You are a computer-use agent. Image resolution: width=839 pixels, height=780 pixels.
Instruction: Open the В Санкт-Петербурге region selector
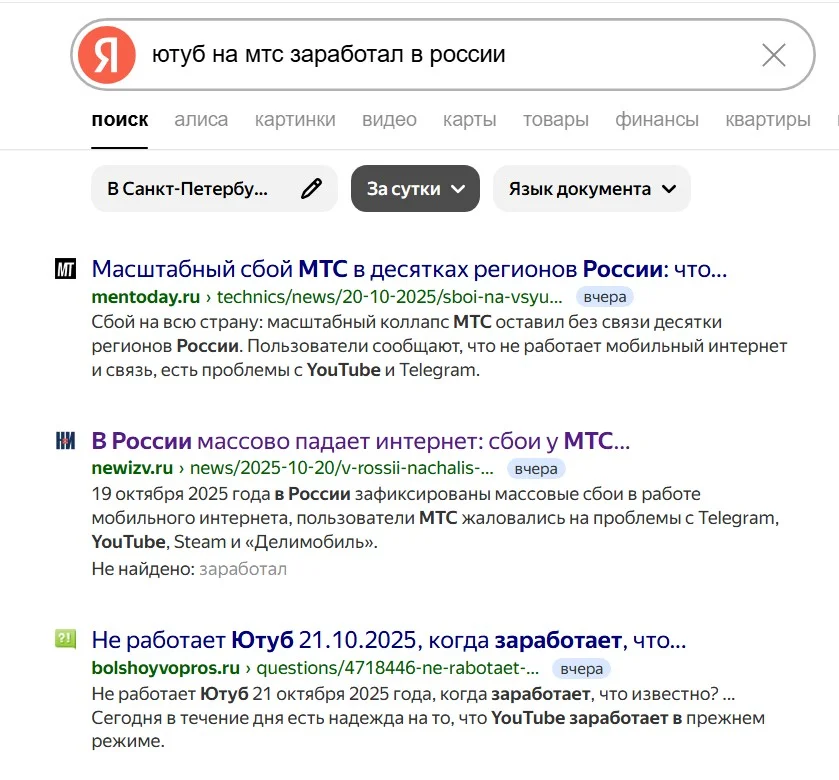click(x=214, y=189)
